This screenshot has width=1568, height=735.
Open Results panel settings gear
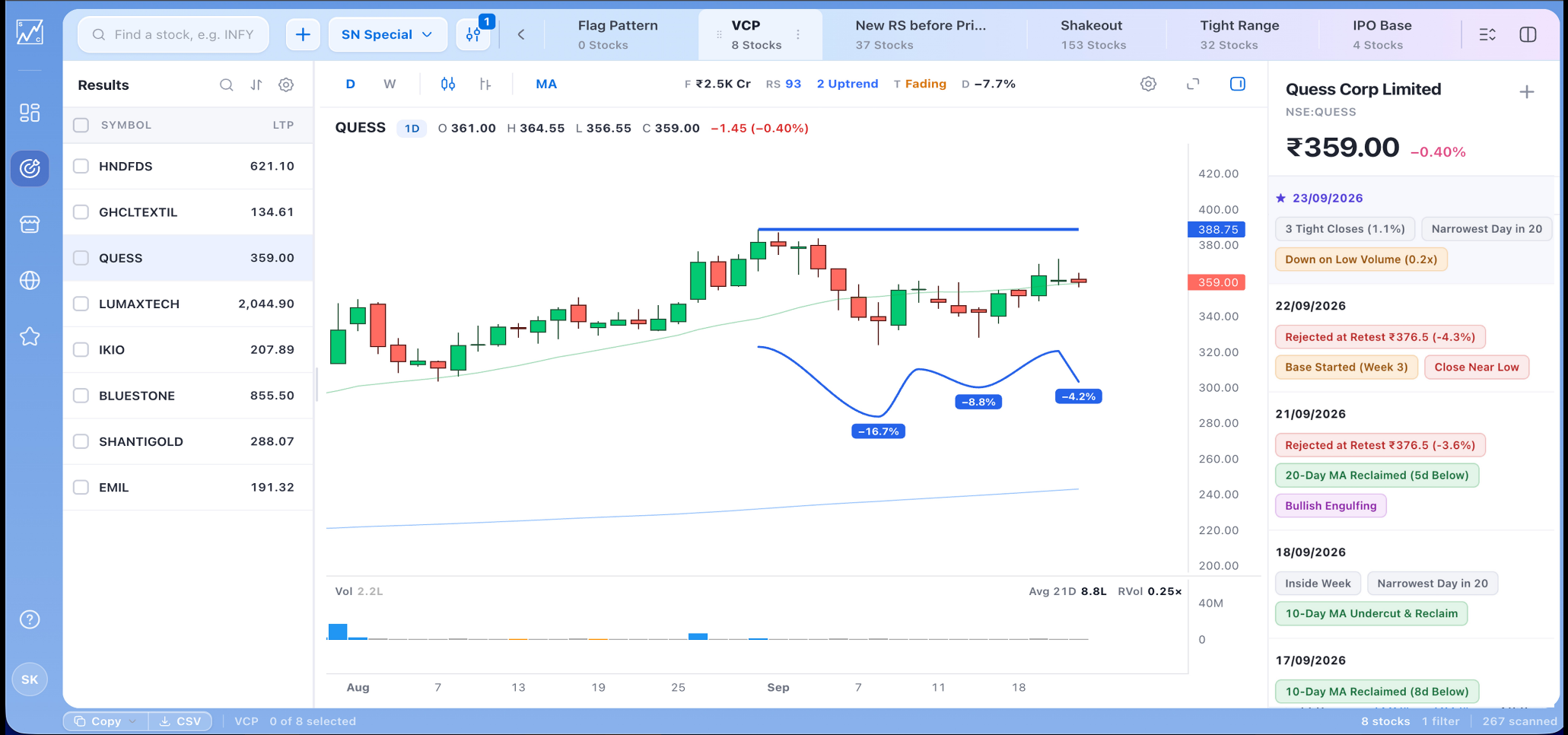[x=286, y=84]
